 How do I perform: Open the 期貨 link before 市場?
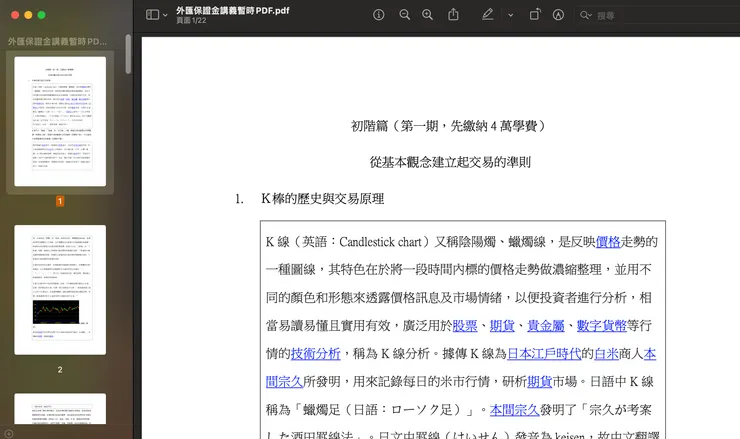[x=539, y=381]
